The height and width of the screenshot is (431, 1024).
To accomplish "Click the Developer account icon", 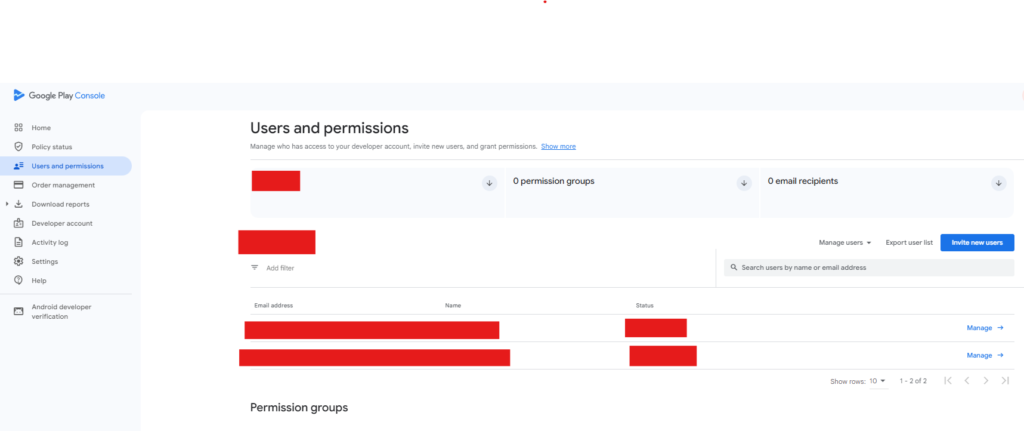I will [x=19, y=223].
